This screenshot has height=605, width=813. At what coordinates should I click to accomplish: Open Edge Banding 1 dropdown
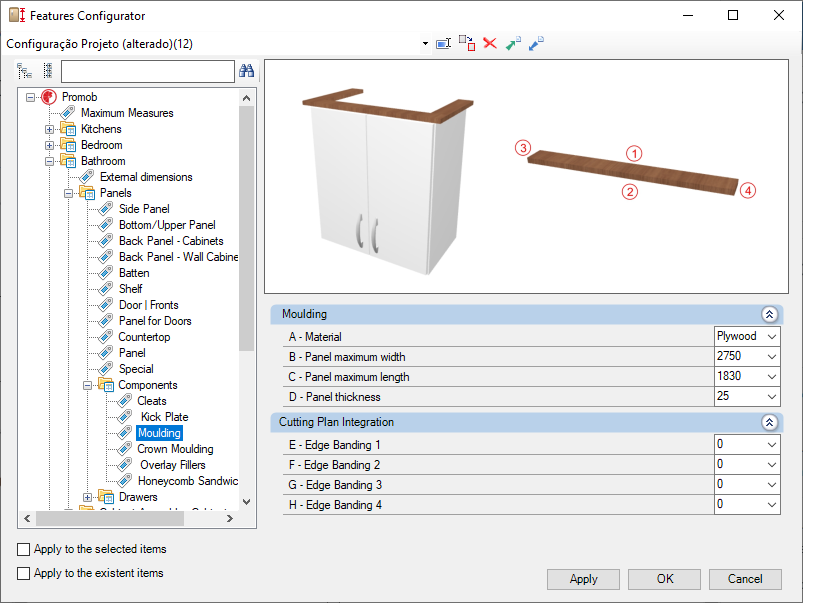pos(772,445)
